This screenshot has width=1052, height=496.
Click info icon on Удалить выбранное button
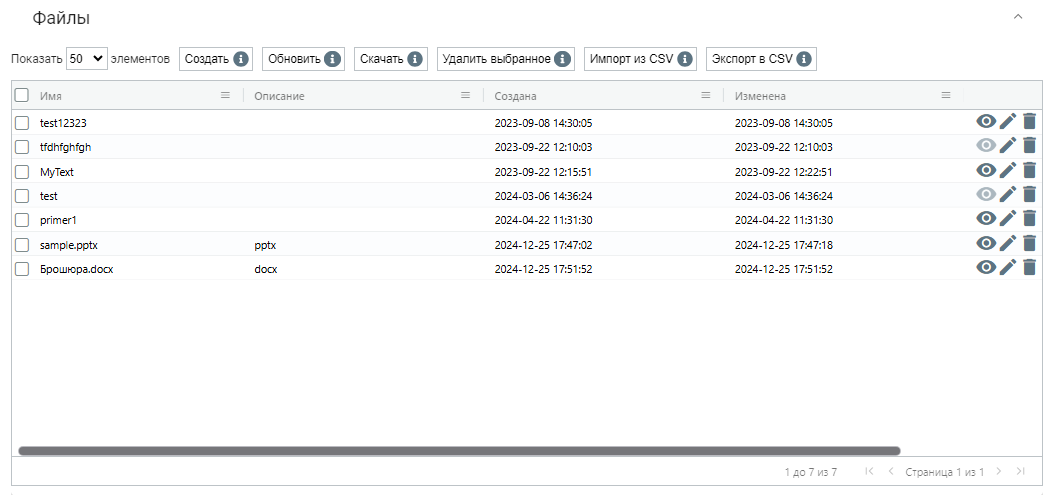click(x=562, y=59)
